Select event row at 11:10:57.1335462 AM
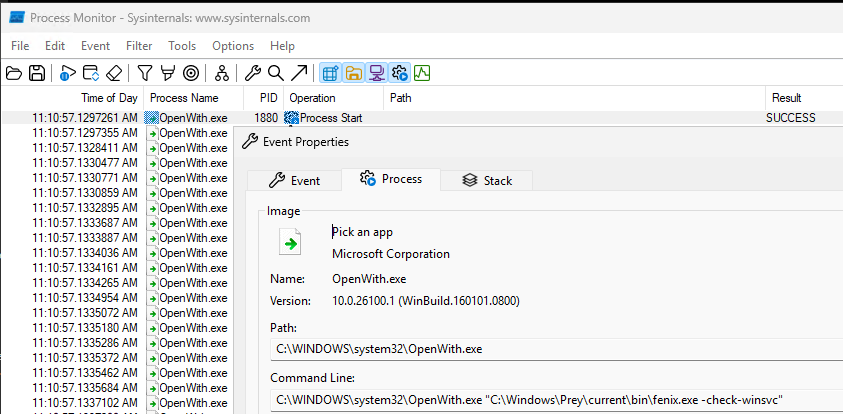The image size is (843, 414). coord(117,373)
